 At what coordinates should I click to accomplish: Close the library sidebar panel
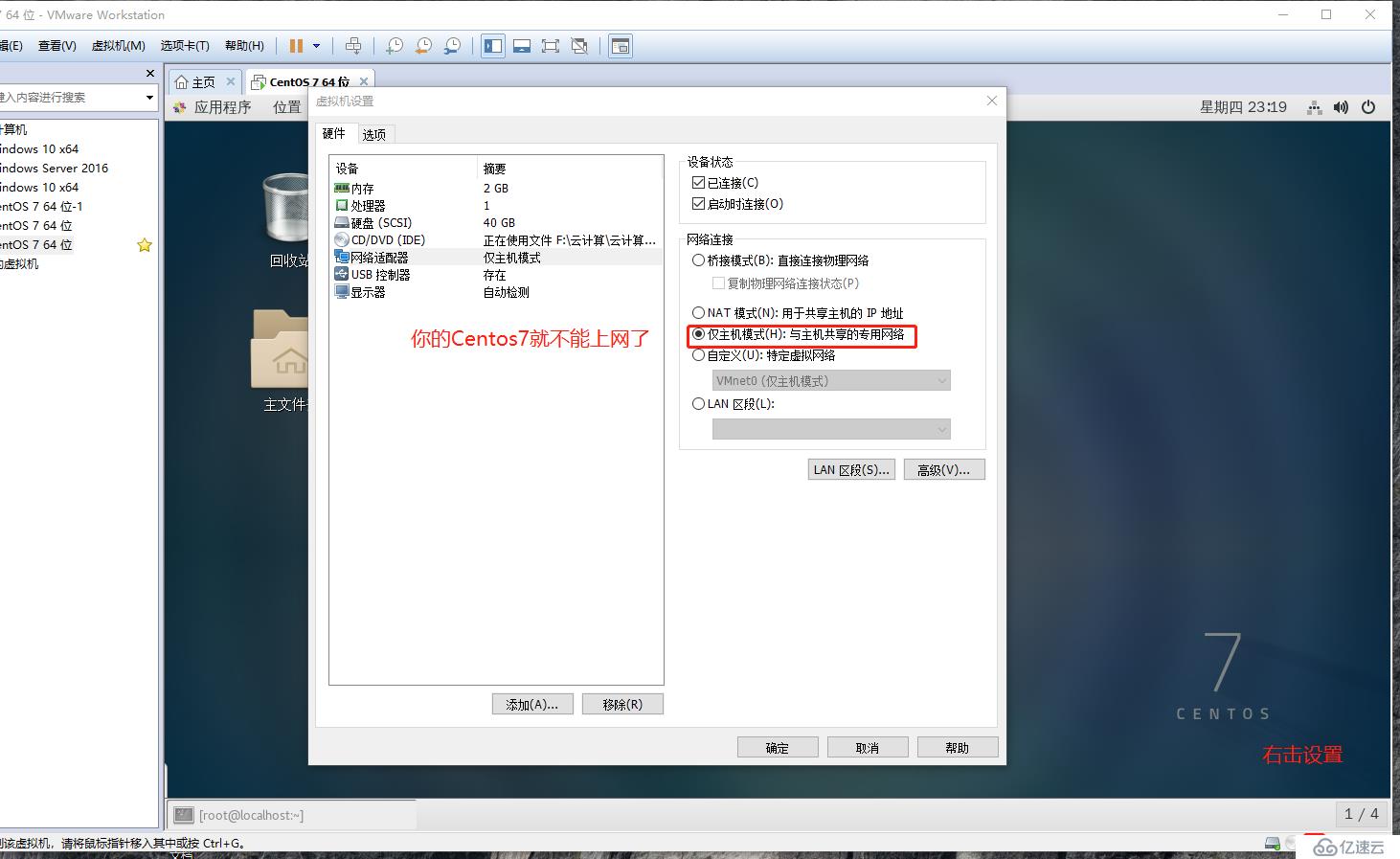coord(150,73)
